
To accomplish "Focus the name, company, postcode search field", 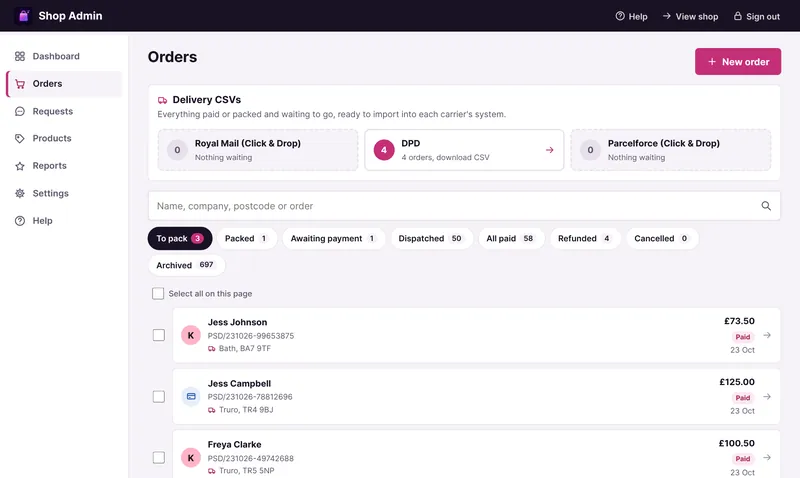I will coord(464,206).
